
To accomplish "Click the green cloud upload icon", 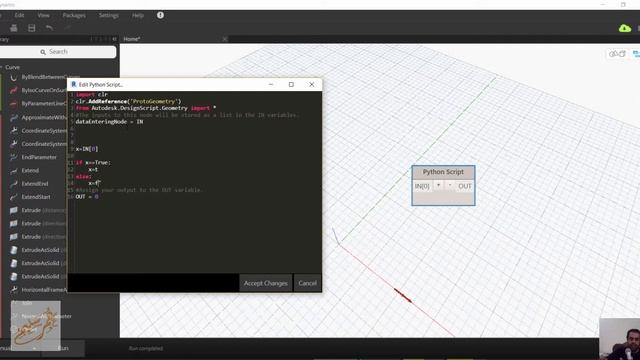I will pos(624,28).
